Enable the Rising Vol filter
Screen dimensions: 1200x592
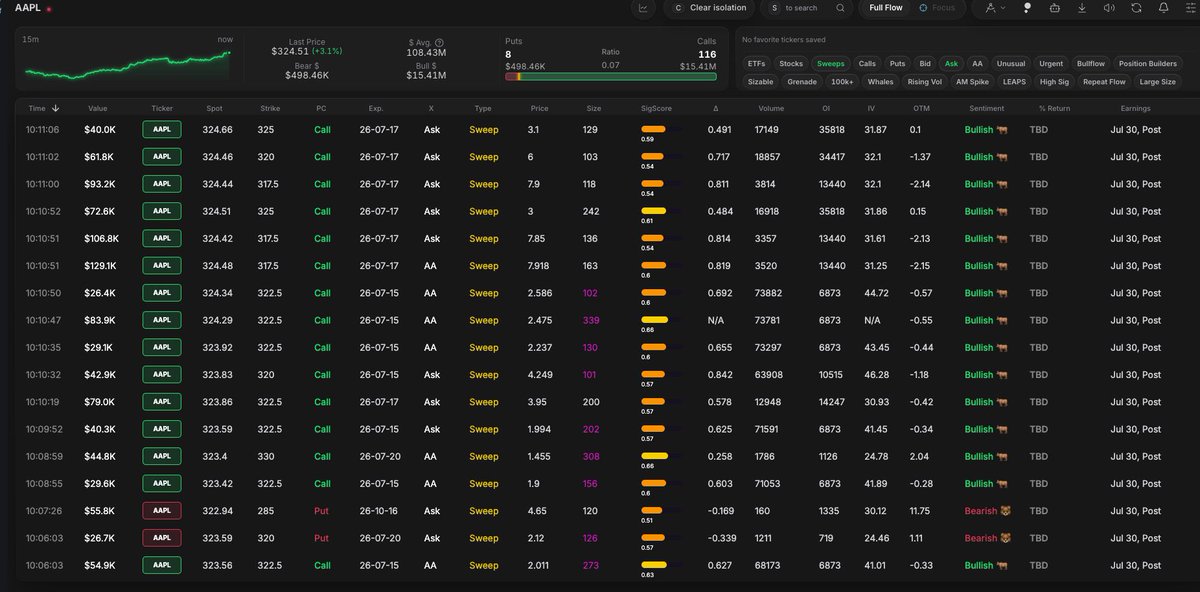click(925, 82)
